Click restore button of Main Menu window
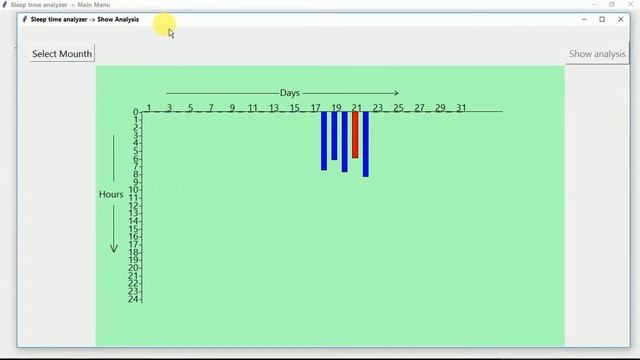 coord(612,4)
